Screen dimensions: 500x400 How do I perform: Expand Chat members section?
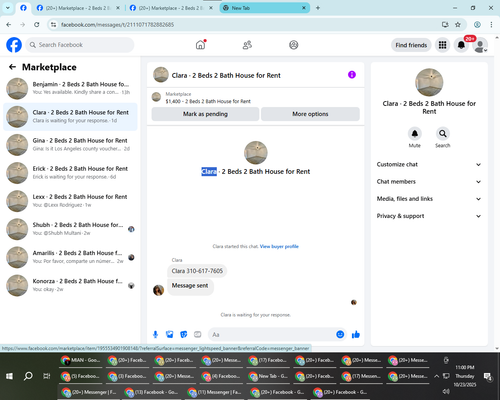click(429, 182)
